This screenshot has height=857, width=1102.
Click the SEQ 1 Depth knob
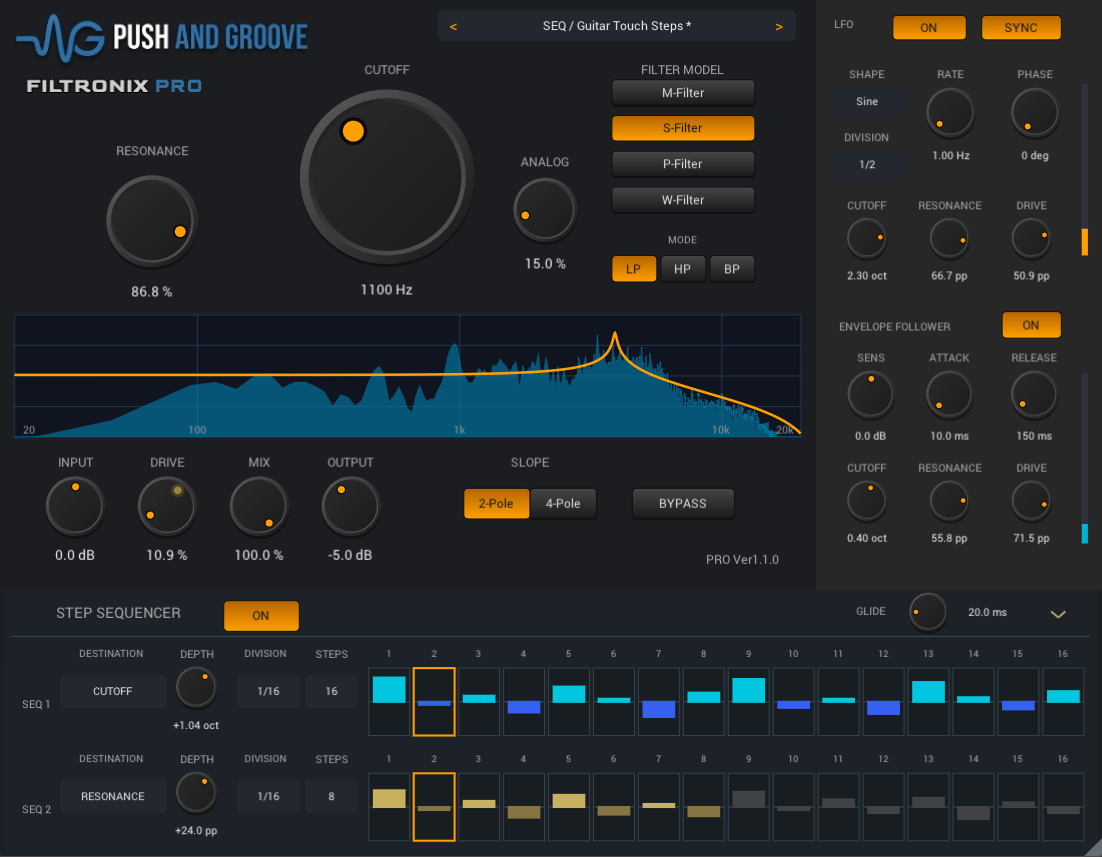click(196, 688)
